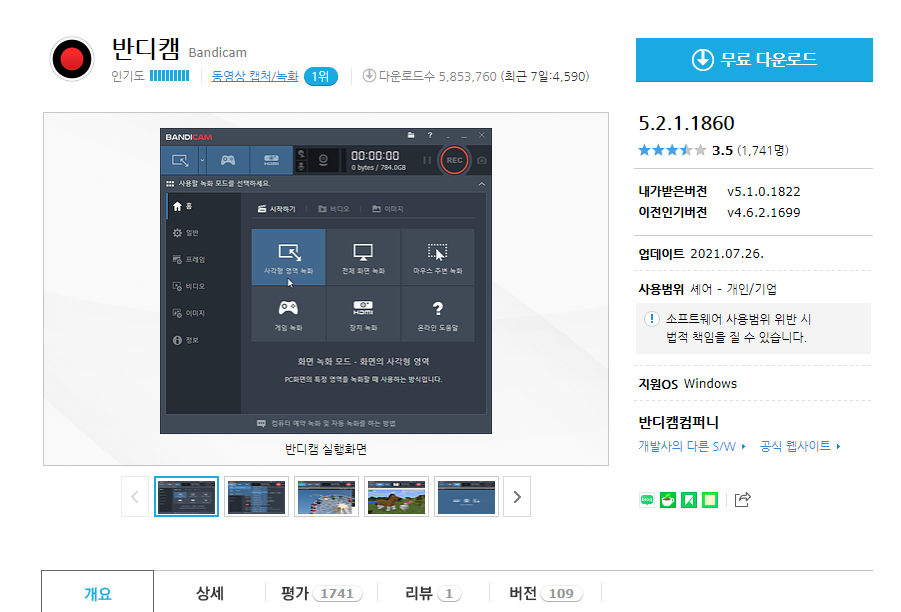
Task: Select 프레임 in the sidebar
Action: 203,260
